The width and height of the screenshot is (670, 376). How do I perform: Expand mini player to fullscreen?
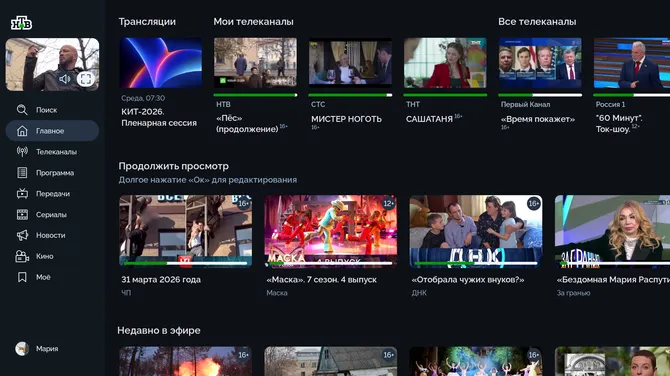tap(85, 79)
